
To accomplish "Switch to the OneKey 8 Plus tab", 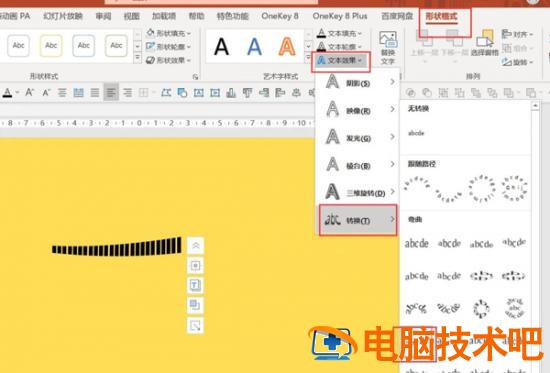I will click(x=340, y=16).
